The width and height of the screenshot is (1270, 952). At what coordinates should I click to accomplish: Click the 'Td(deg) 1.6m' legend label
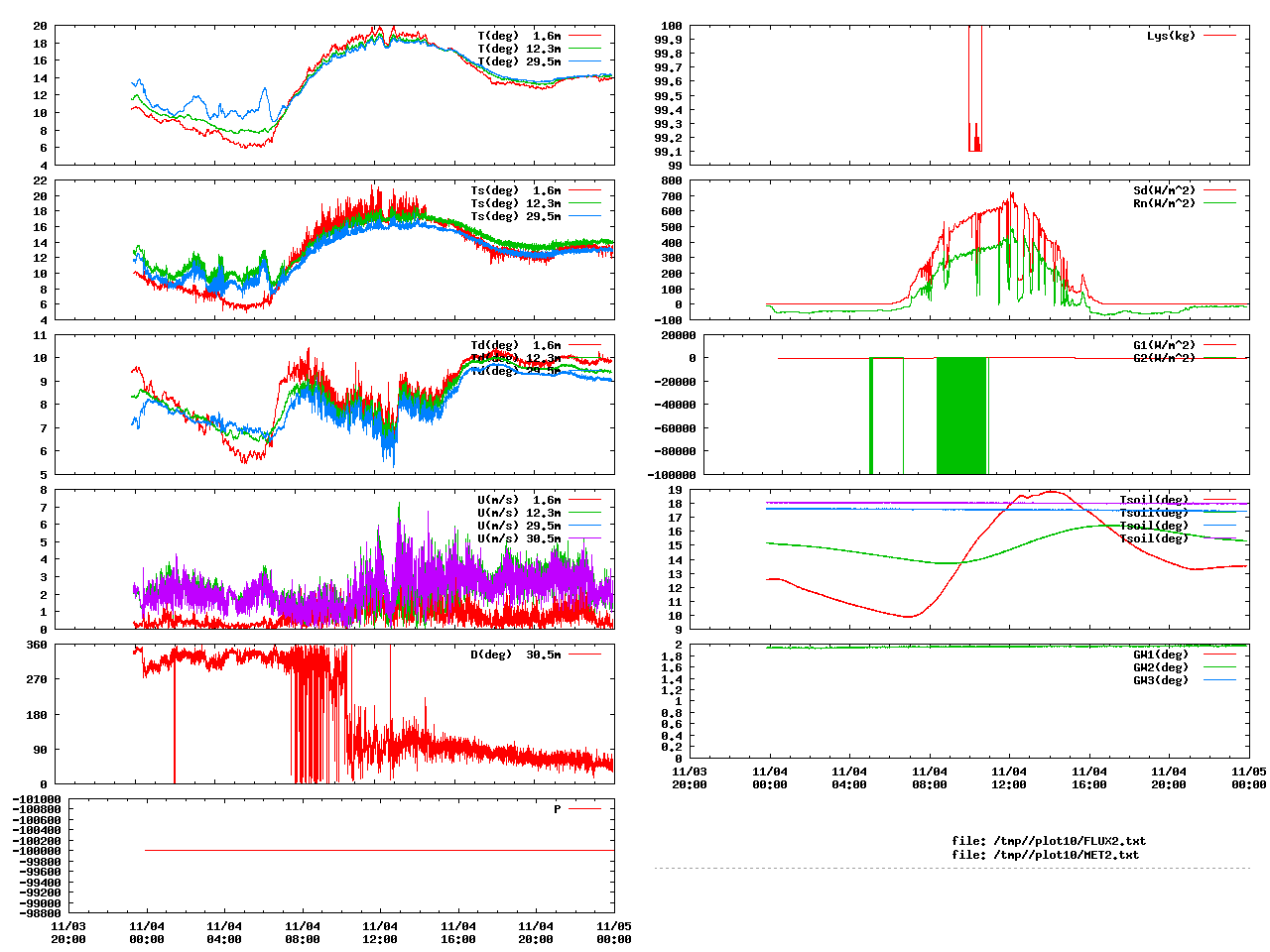click(x=516, y=345)
